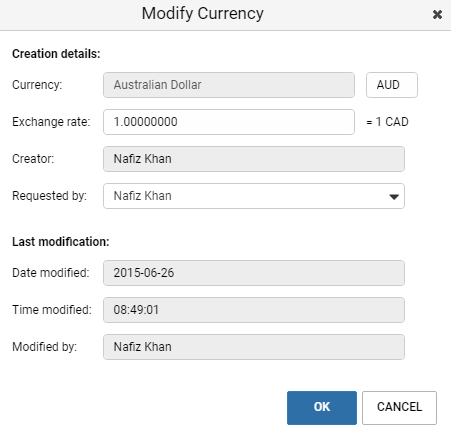Click the 'Date modified:' label
Viewport: 451px width, 430px height.
click(x=51, y=273)
